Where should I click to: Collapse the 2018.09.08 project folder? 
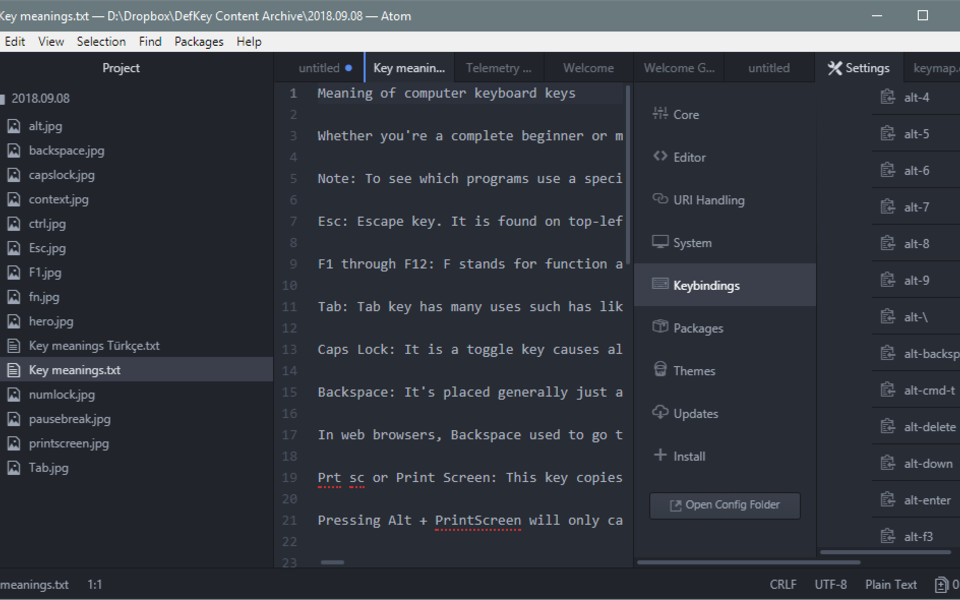(40, 99)
